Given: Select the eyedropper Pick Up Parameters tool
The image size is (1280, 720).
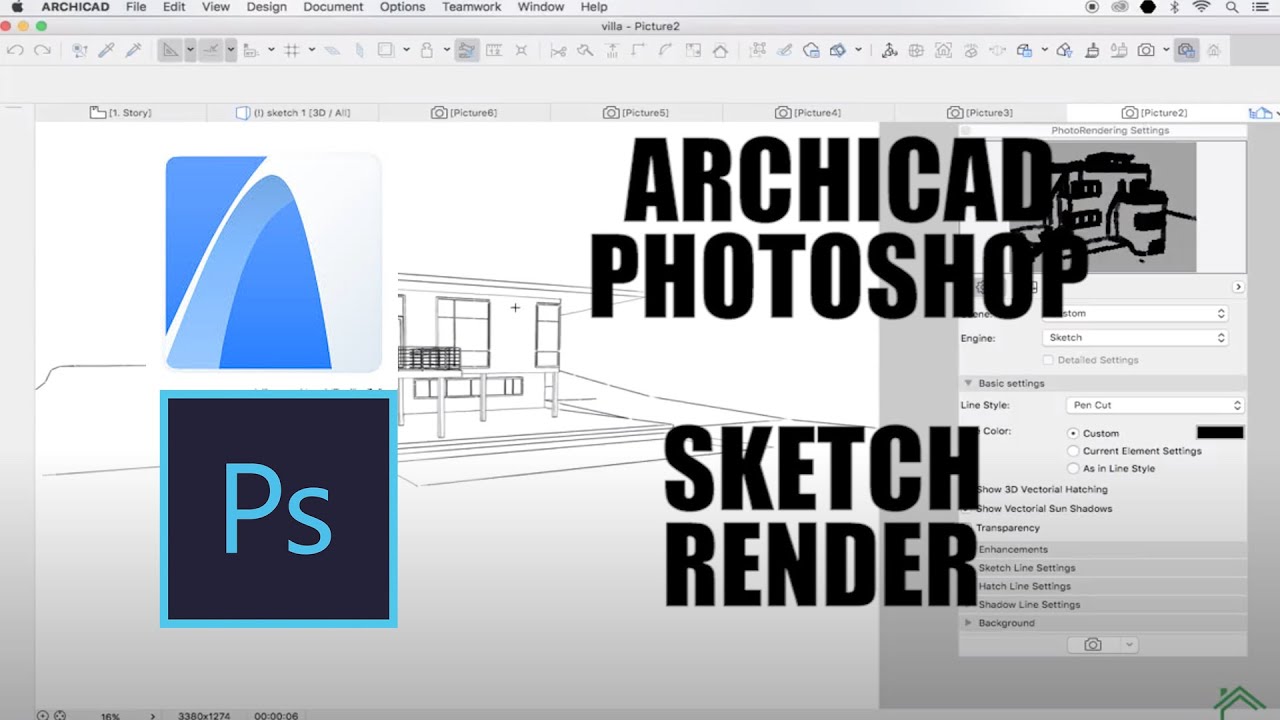Looking at the screenshot, I should coord(106,50).
